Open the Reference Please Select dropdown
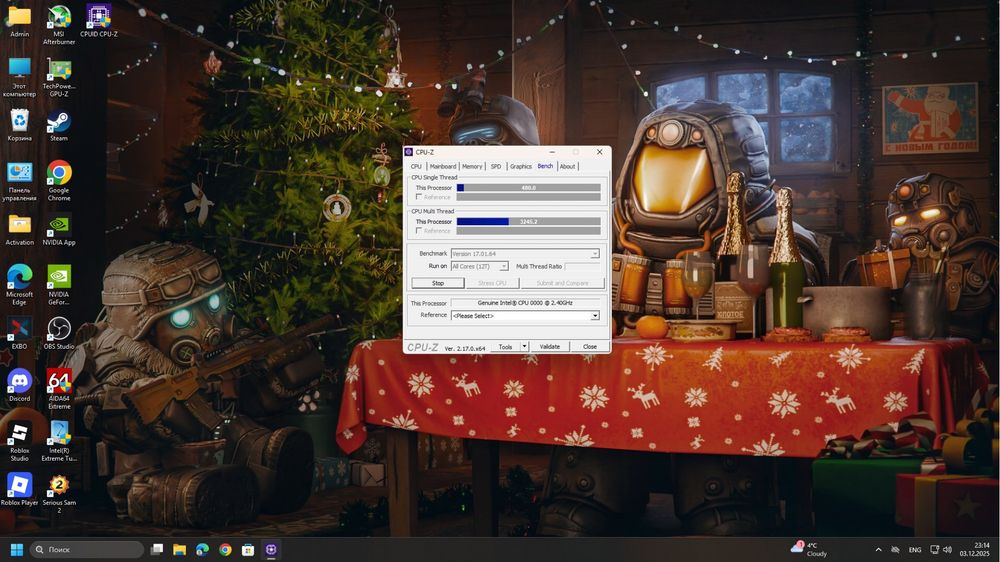This screenshot has width=1000, height=562. pyautogui.click(x=525, y=316)
